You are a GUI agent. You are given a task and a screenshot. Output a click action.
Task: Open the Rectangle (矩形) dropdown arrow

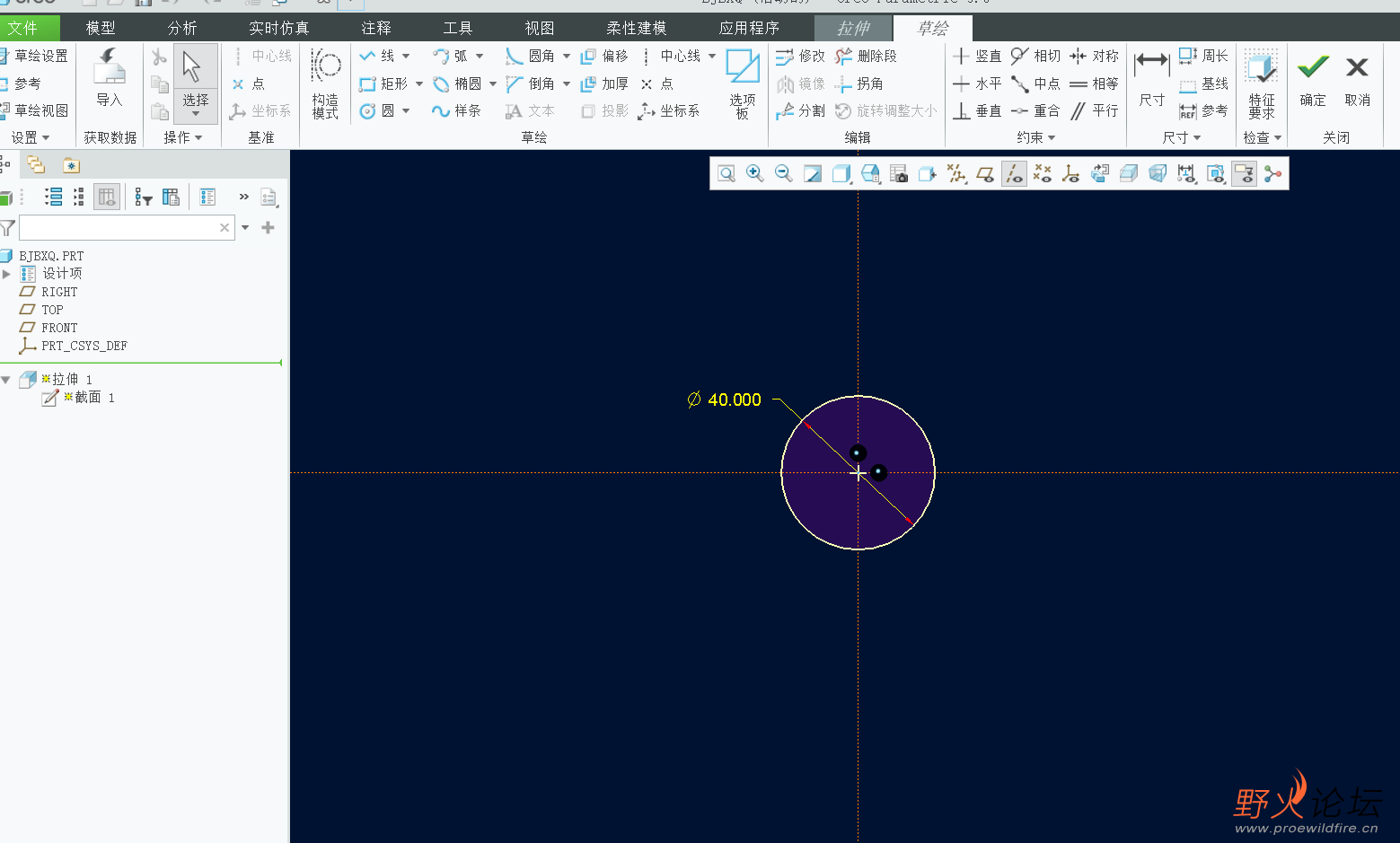pyautogui.click(x=419, y=83)
